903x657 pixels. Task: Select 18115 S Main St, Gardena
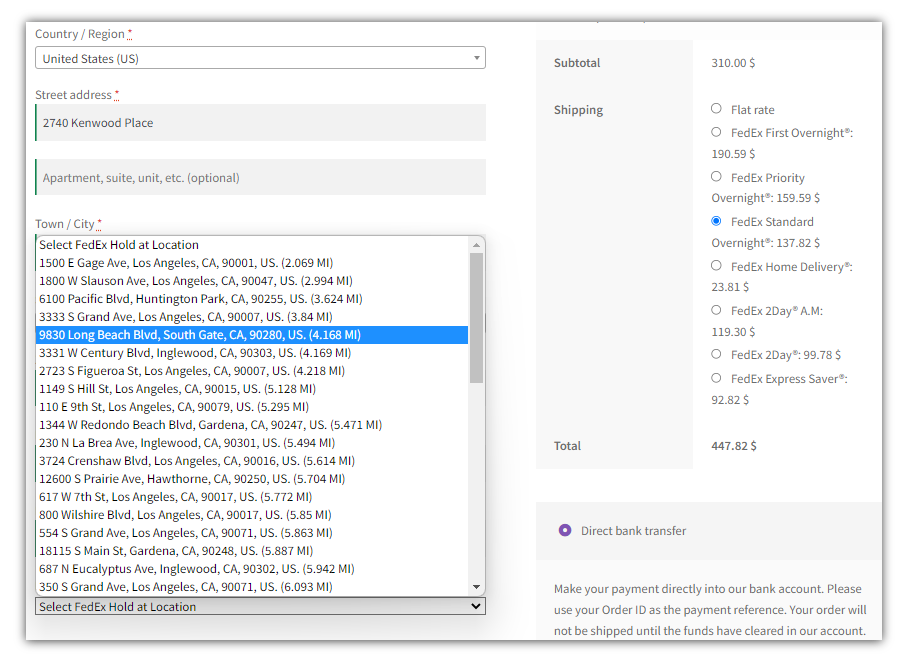click(x=252, y=550)
